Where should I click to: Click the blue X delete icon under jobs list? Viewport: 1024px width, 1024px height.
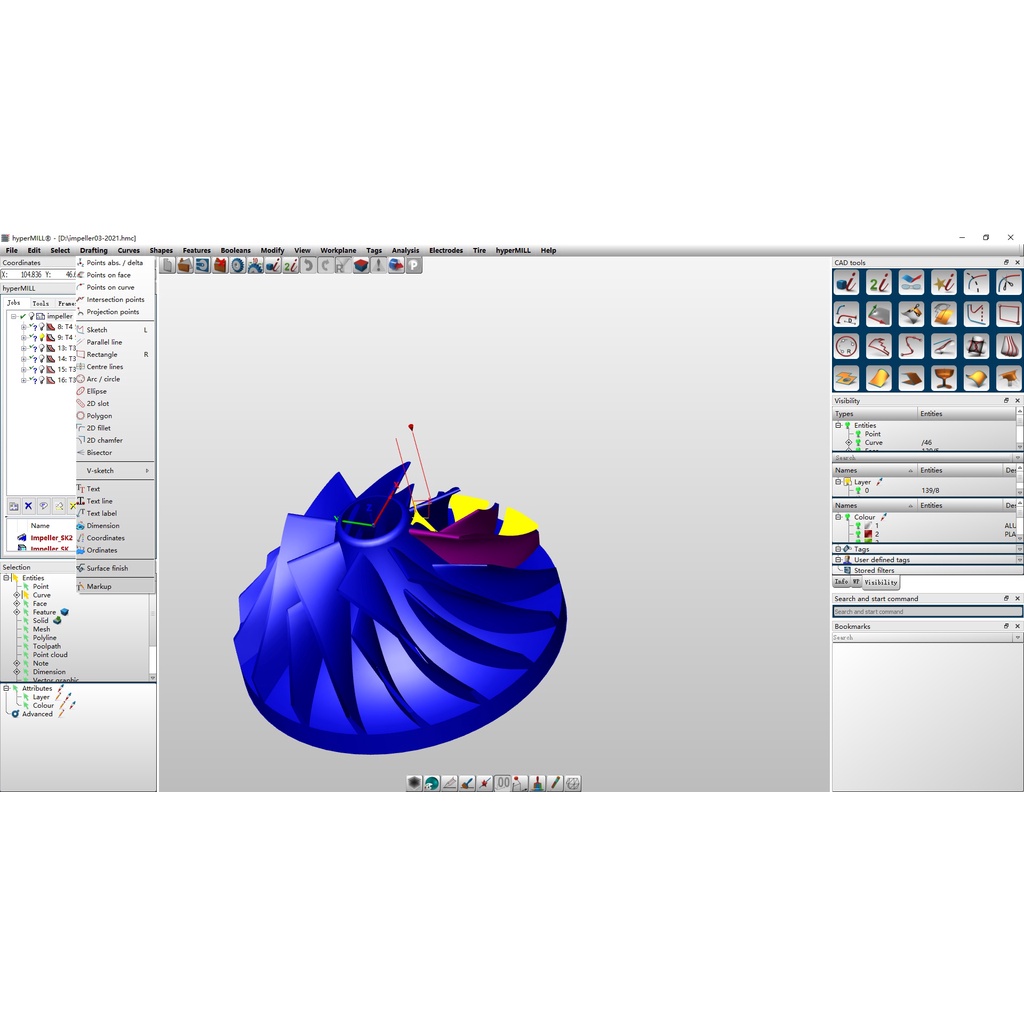coord(28,505)
